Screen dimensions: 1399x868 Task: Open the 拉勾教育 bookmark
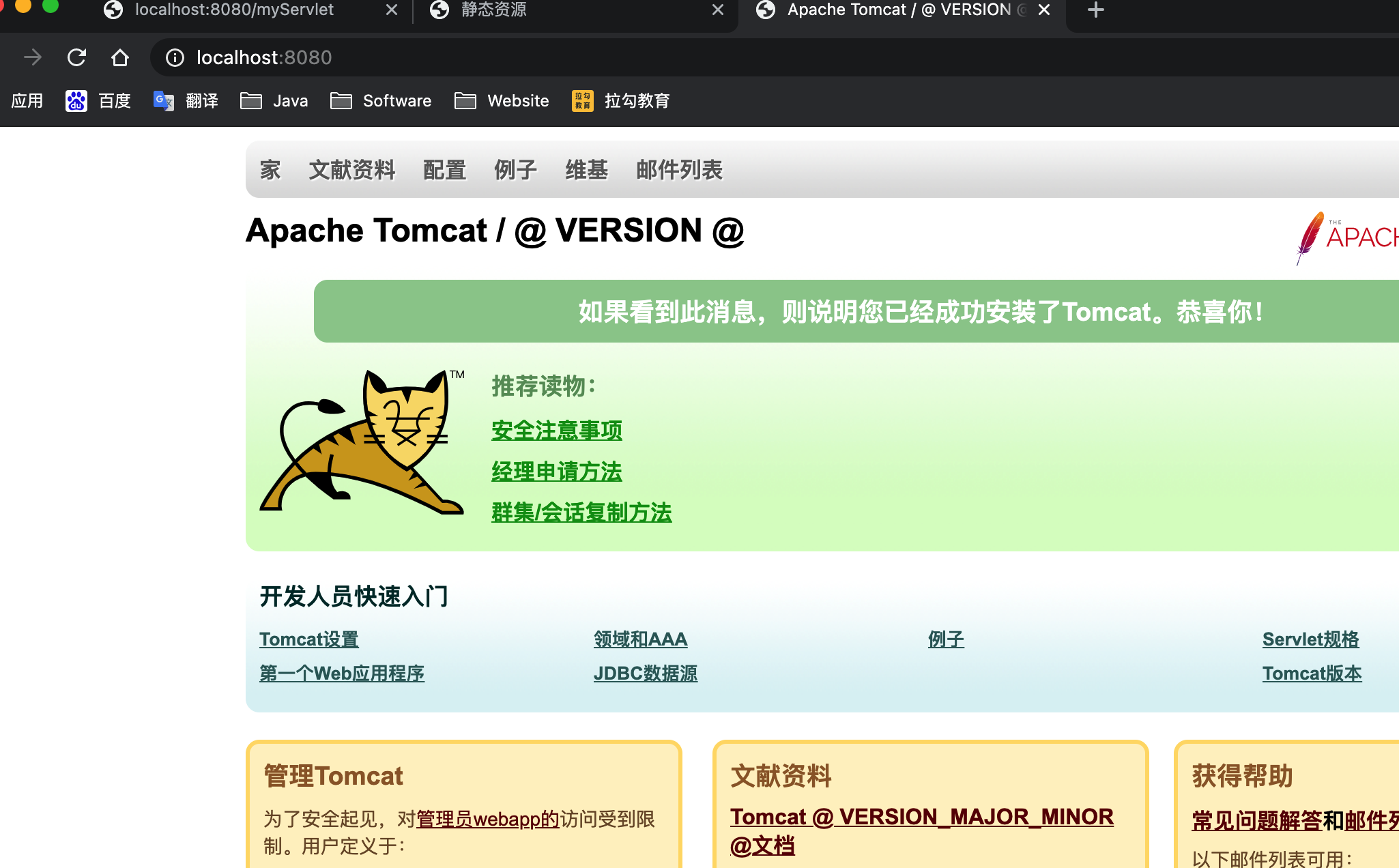[621, 101]
